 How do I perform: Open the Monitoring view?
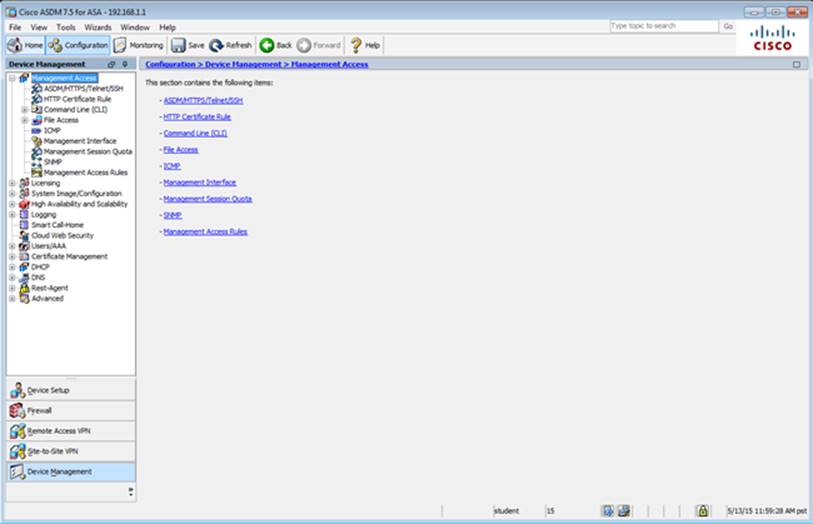138,45
